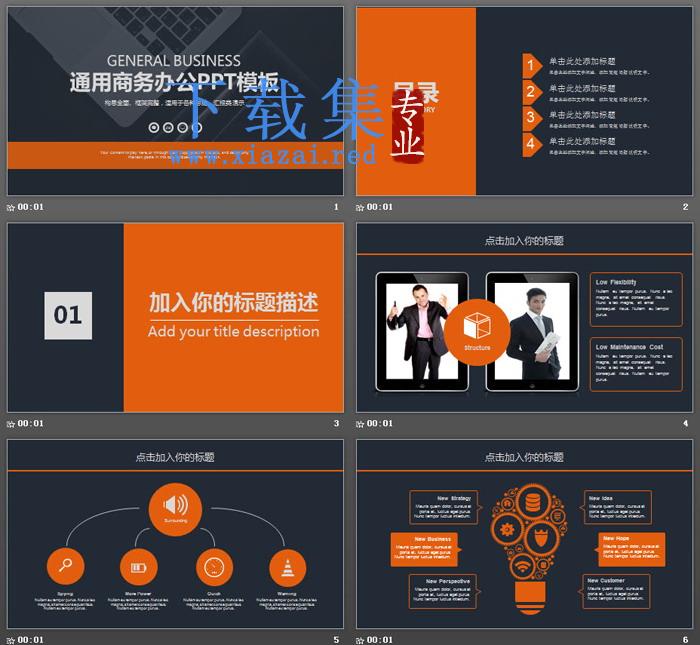Screen dimensions: 700x645
Task: Click the cube Structure circle icon in slide 4
Action: 477,333
